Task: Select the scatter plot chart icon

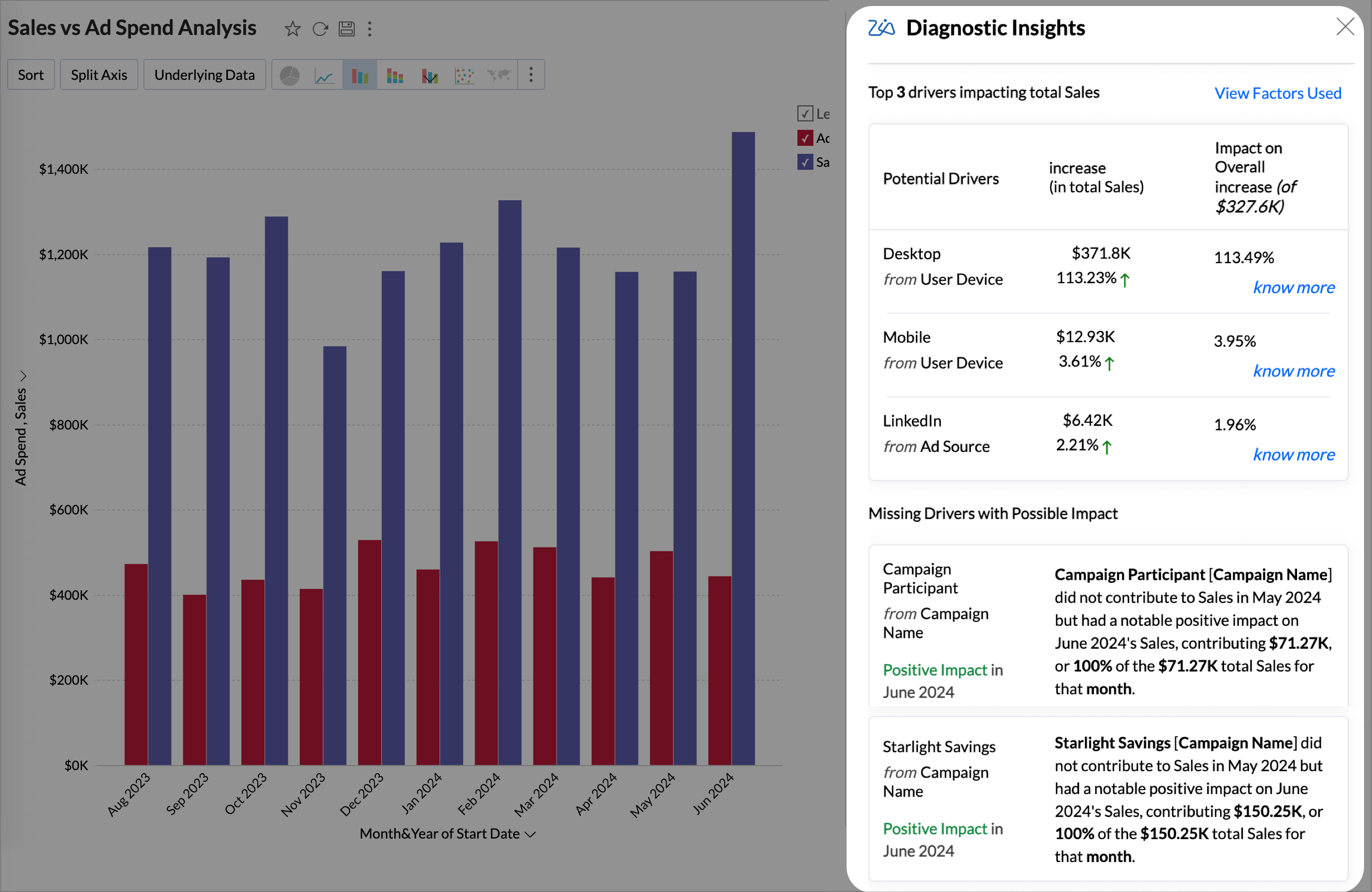Action: point(464,75)
